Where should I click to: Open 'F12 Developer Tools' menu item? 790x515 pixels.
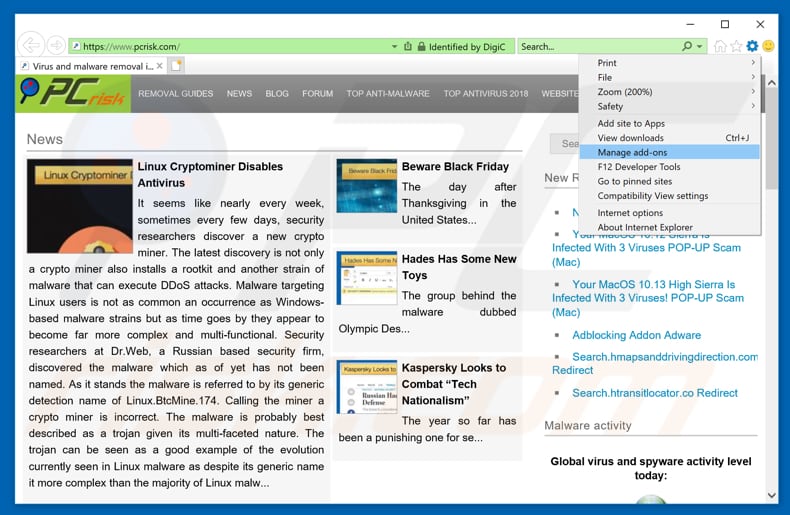click(x=670, y=167)
